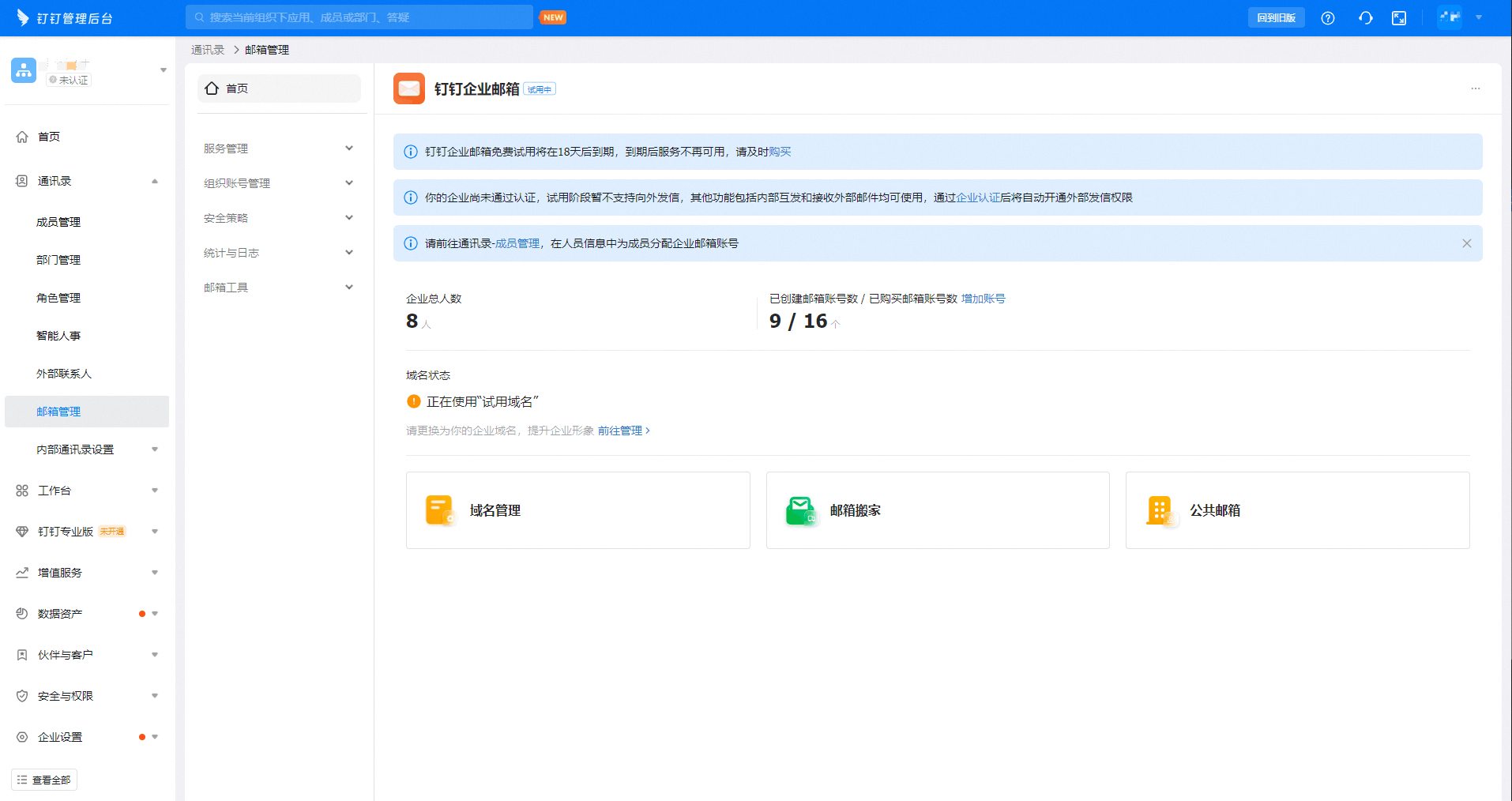
Task: Click the 工作台 grid icon
Action: pyautogui.click(x=22, y=491)
